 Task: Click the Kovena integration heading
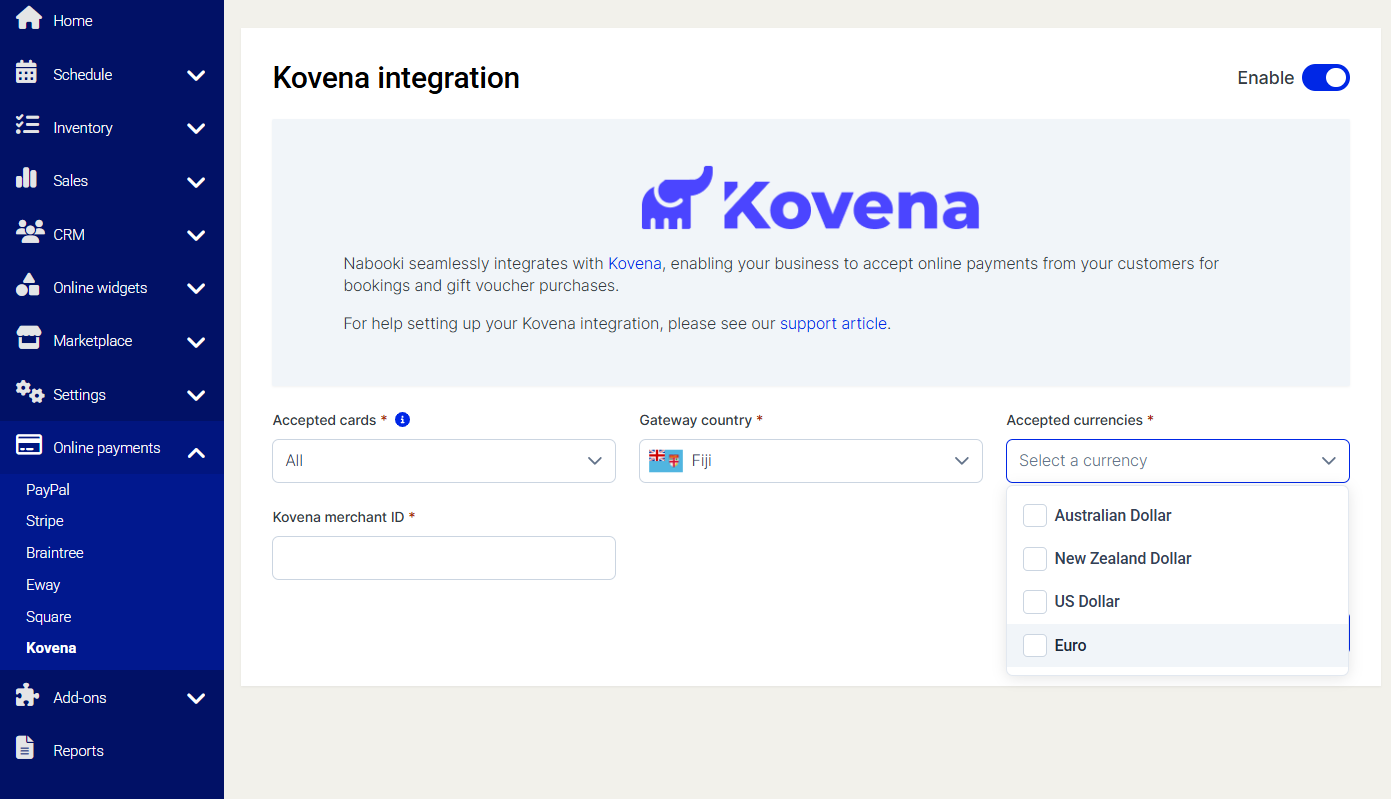pyautogui.click(x=396, y=78)
